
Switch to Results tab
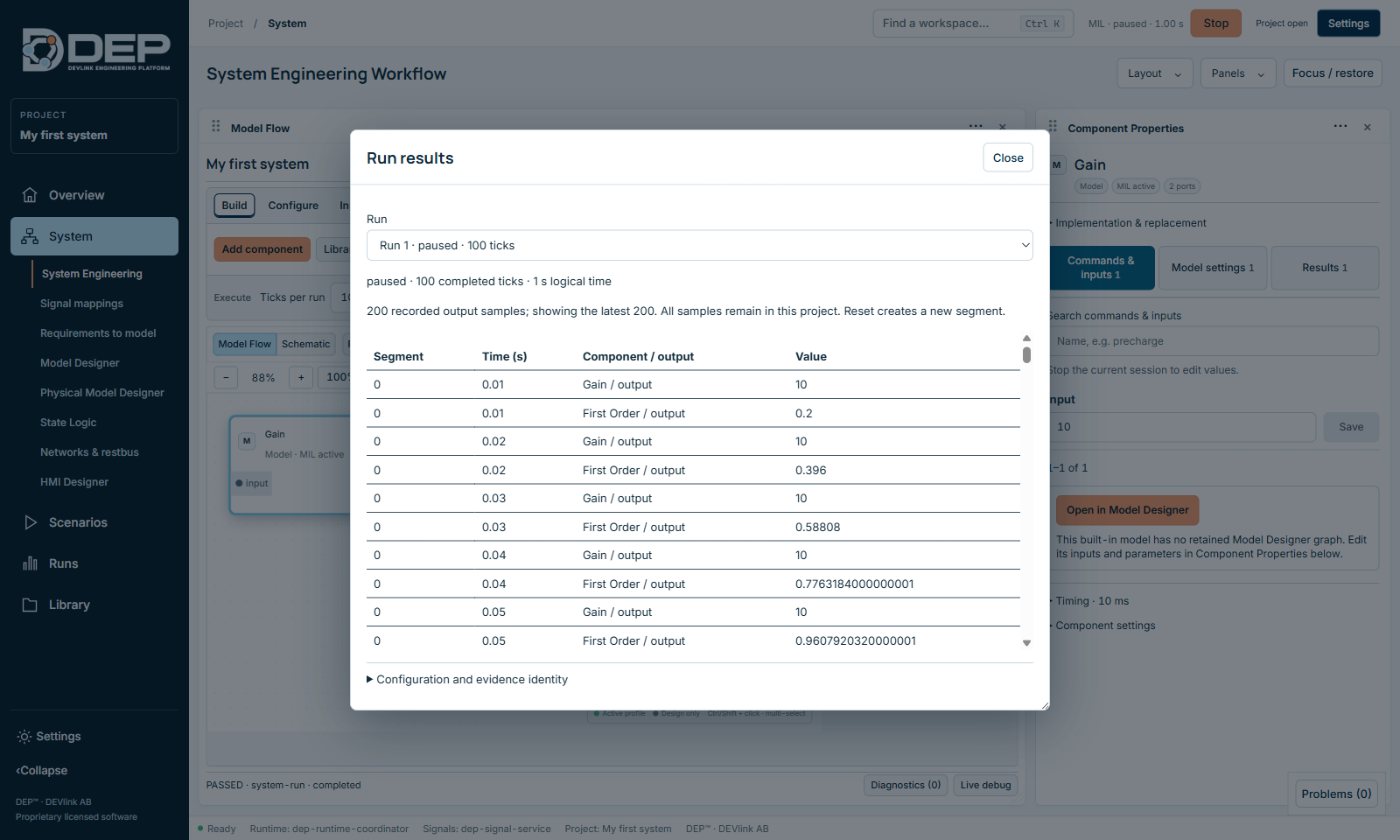(x=1325, y=268)
